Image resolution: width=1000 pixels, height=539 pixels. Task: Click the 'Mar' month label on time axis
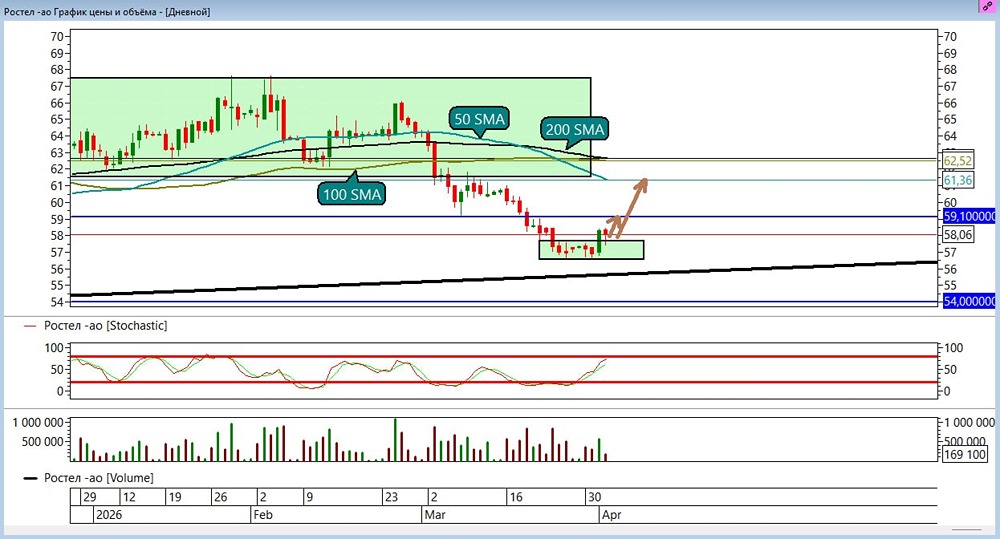pos(434,515)
